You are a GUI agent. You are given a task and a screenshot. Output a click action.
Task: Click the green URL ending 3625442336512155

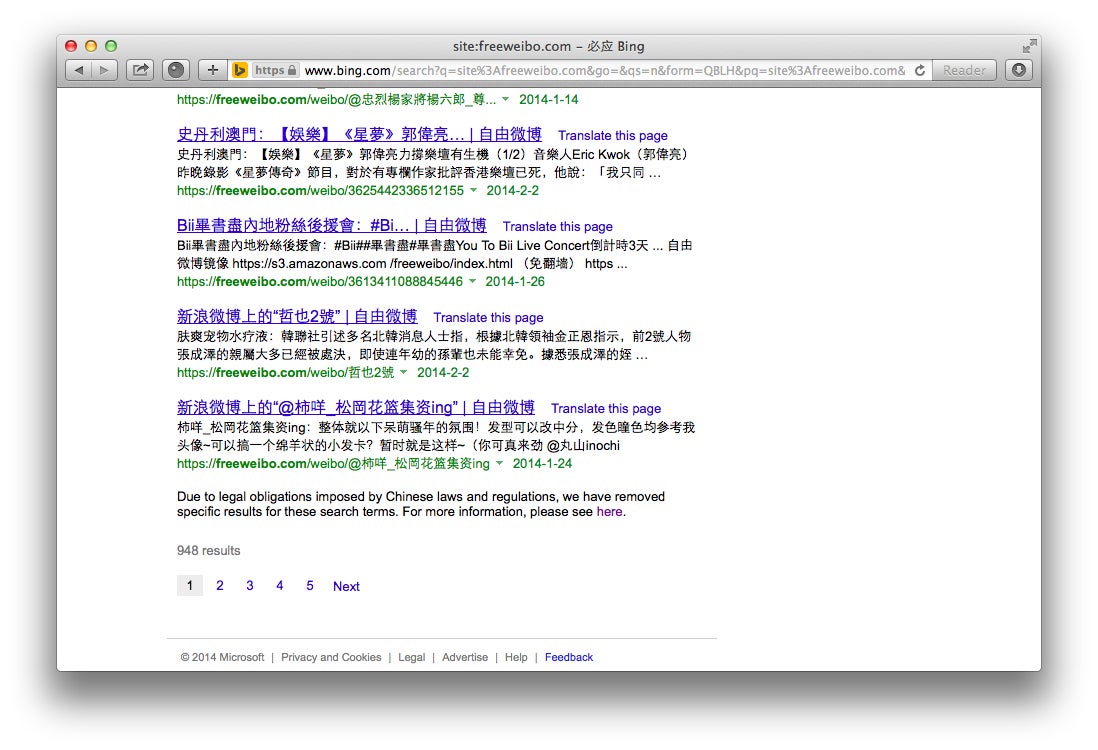pos(320,190)
